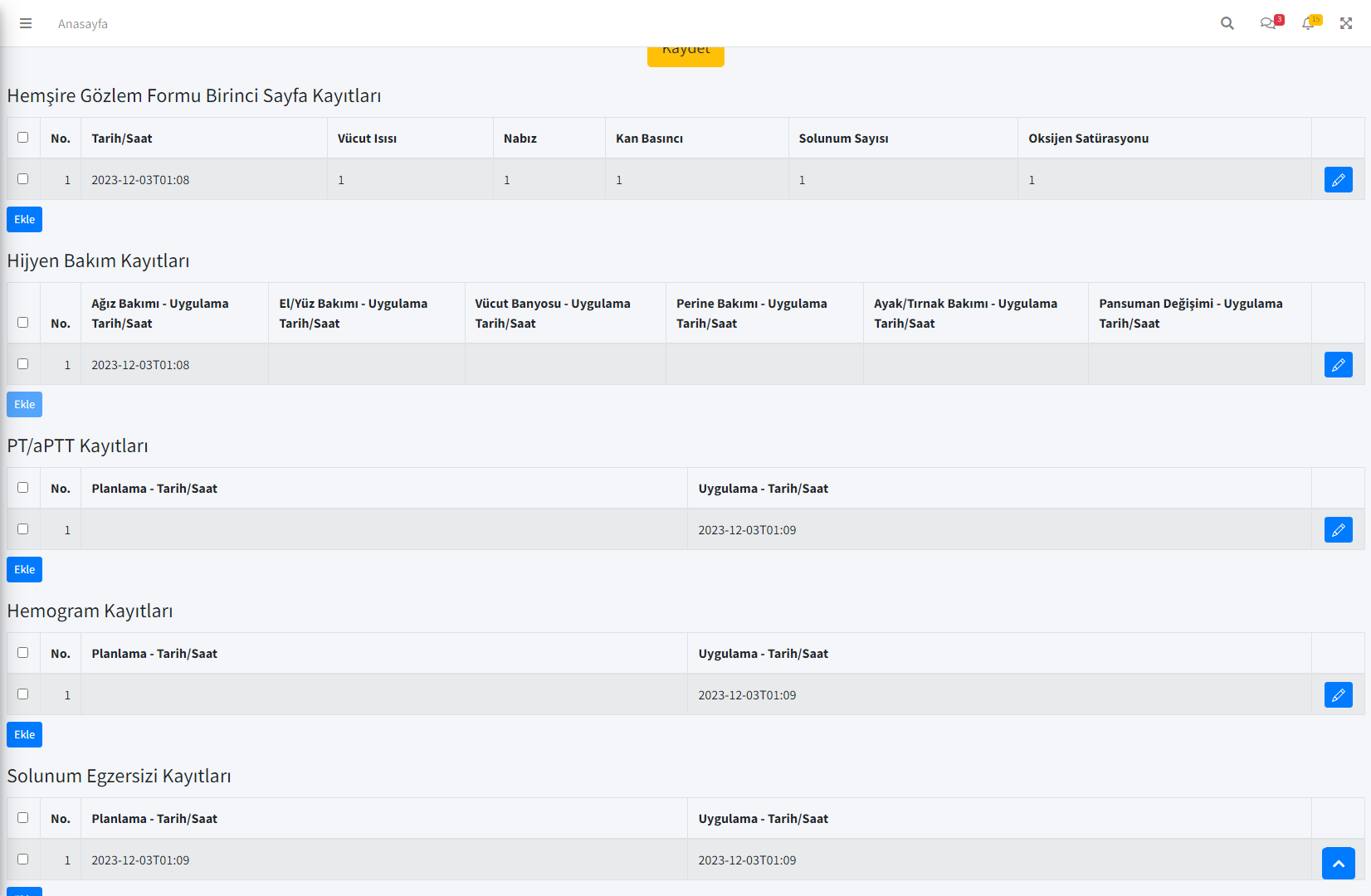Click Ekle under Hemşire Gözlem Formu table
This screenshot has height=896, width=1371.
click(24, 219)
